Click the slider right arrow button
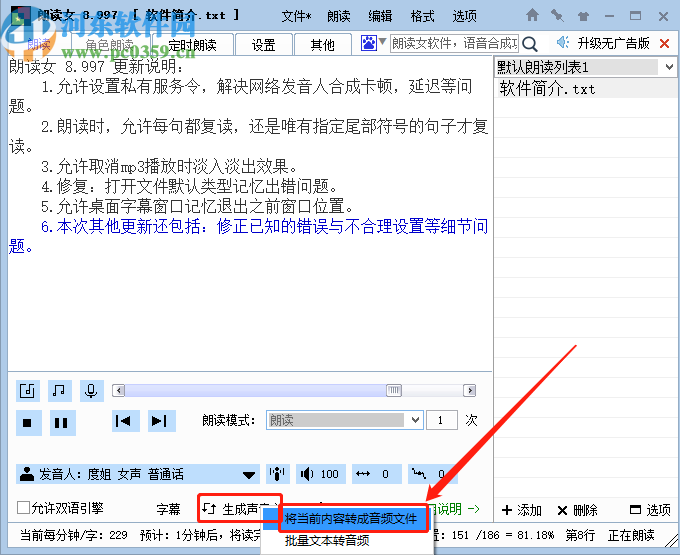This screenshot has width=680, height=555. coord(469,390)
